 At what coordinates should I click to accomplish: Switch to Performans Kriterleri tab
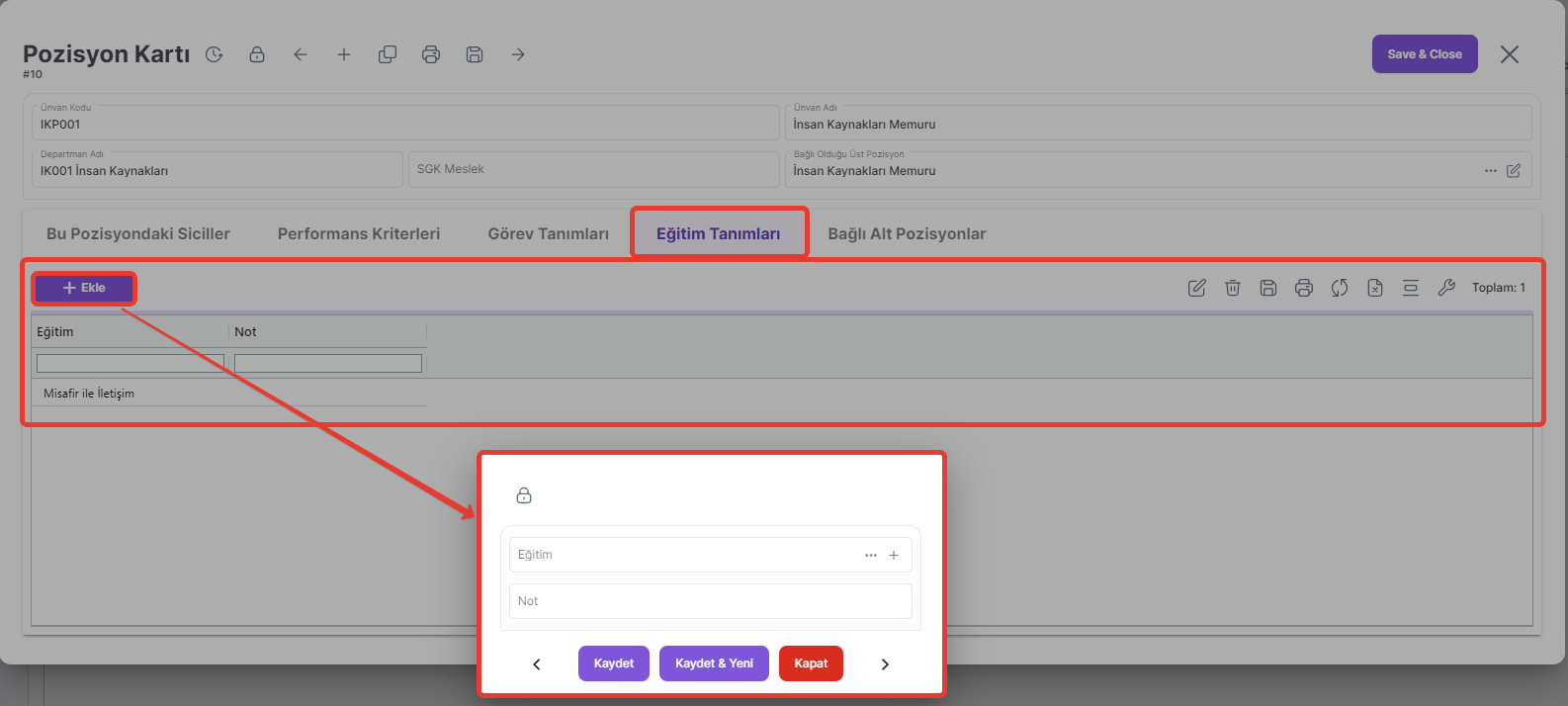[x=359, y=233]
